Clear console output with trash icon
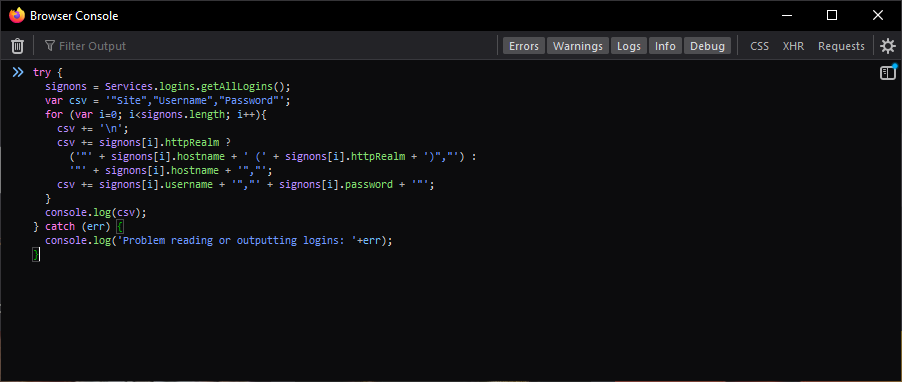 point(18,45)
